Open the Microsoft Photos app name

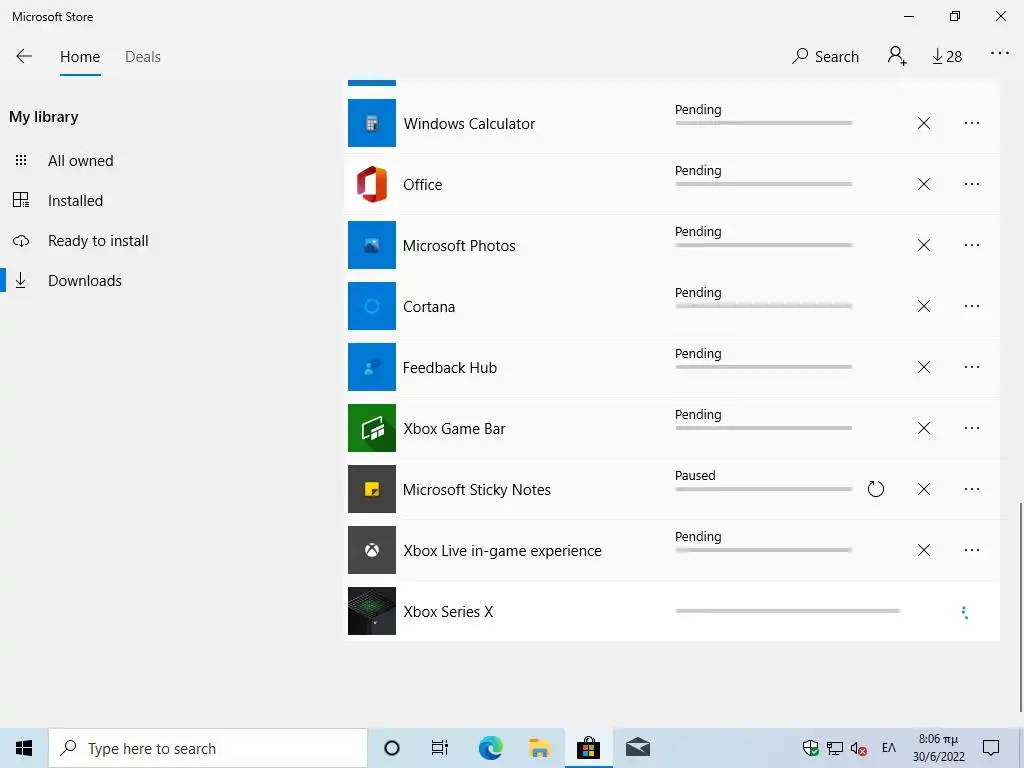[459, 246]
